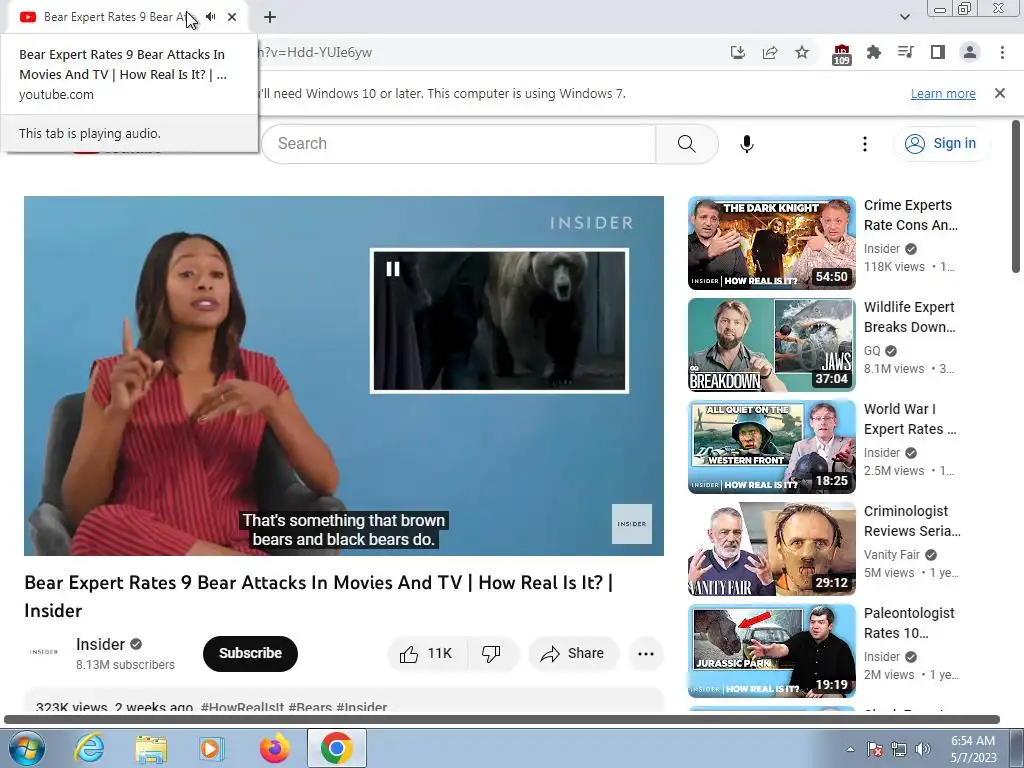Bookmark this page with the star icon
The width and height of the screenshot is (1024, 768).
click(802, 52)
